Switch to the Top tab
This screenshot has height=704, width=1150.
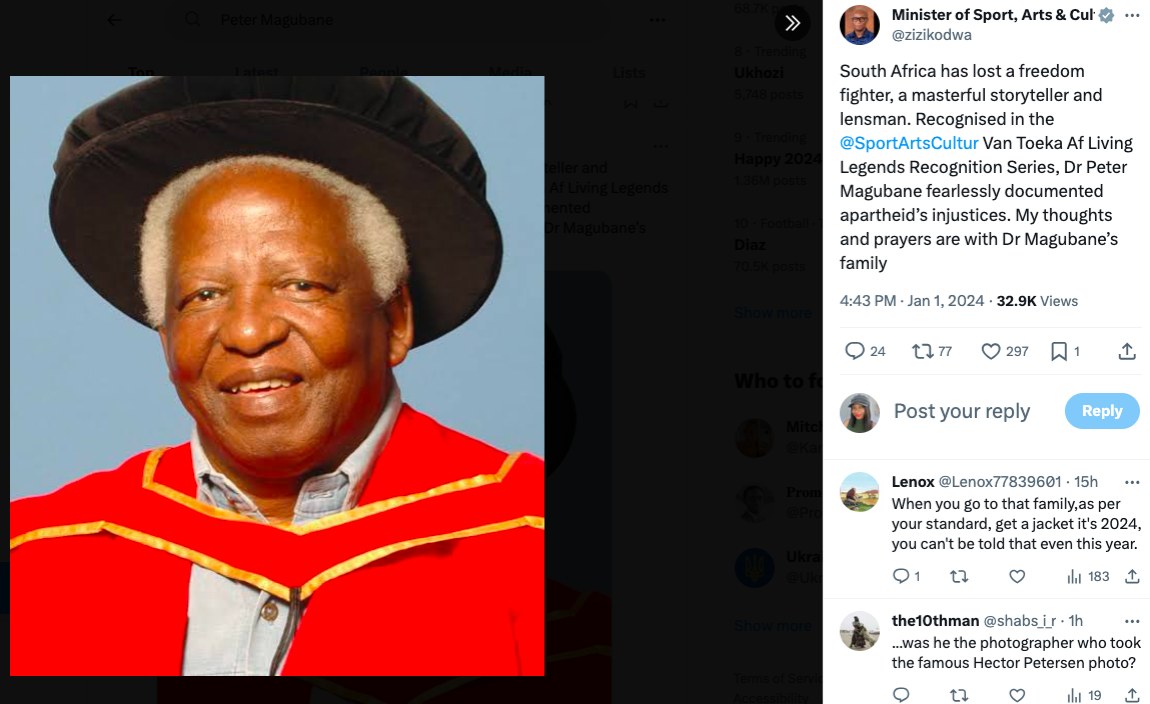(x=142, y=71)
